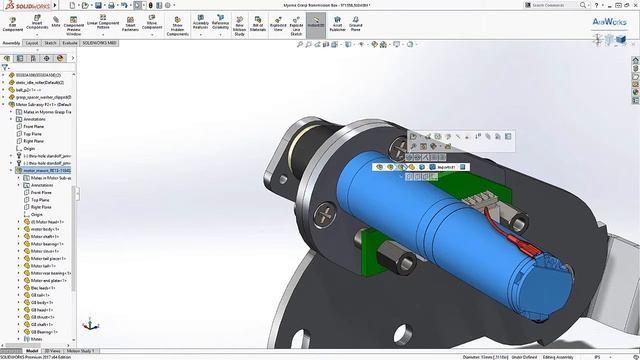Screen dimensions: 640x360
Task: Collapse the motor_maxon tree node
Action: coord(11,170)
